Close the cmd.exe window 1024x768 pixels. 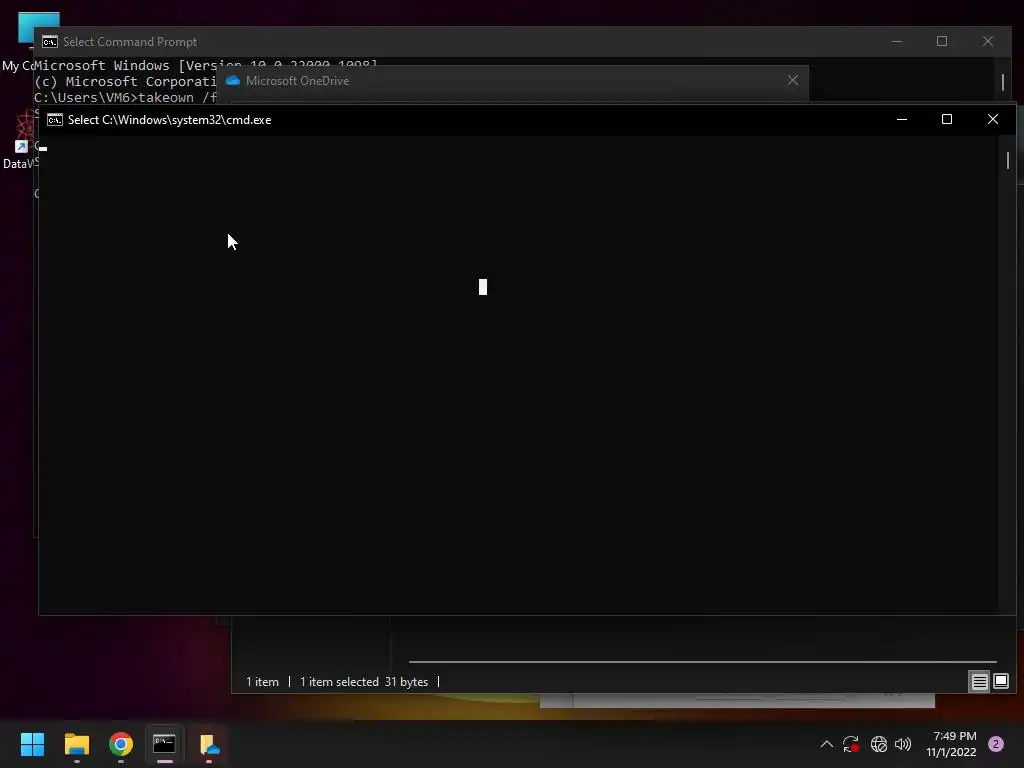[x=993, y=120]
